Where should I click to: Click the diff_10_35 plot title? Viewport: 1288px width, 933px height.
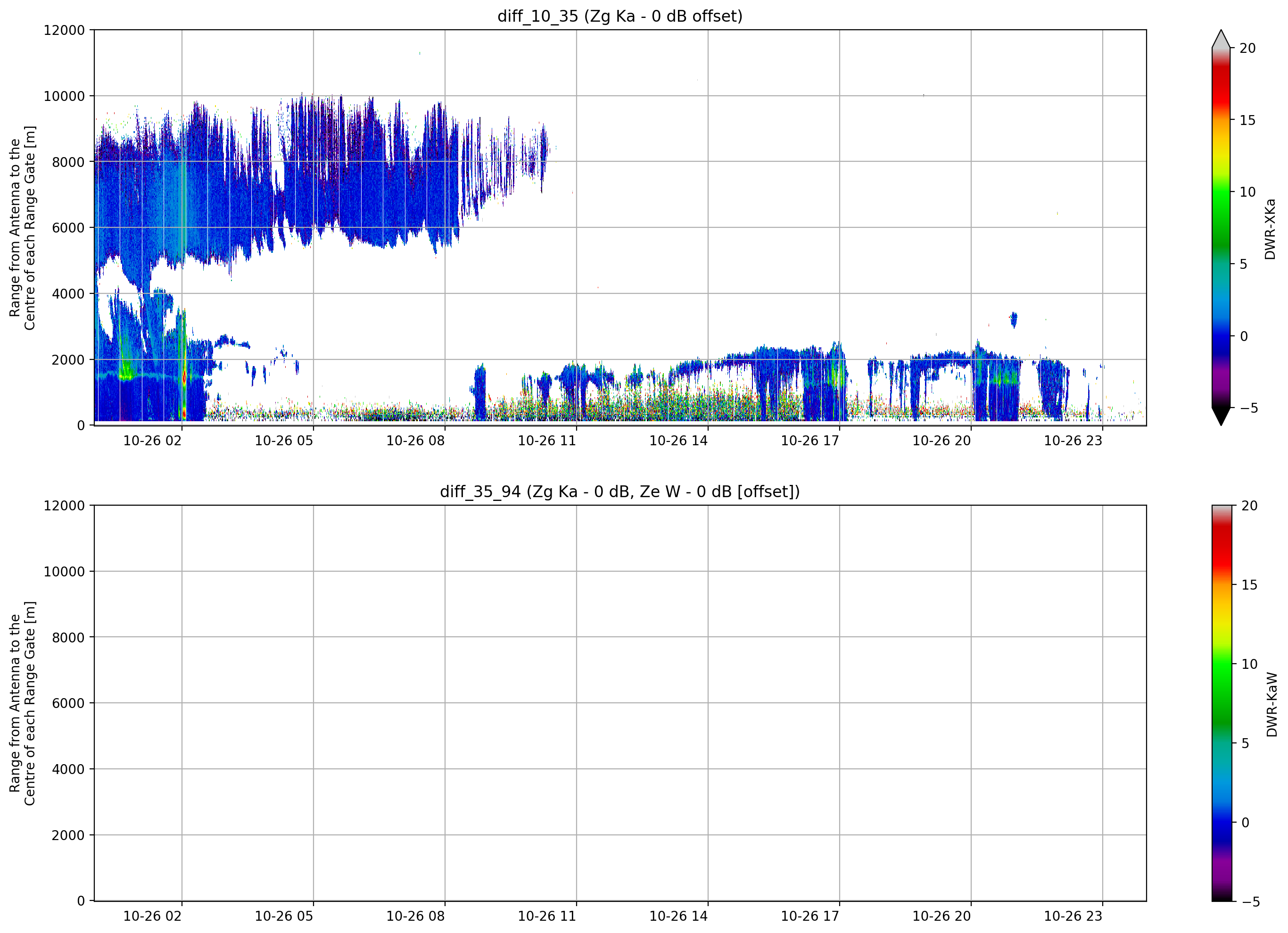[x=619, y=16]
